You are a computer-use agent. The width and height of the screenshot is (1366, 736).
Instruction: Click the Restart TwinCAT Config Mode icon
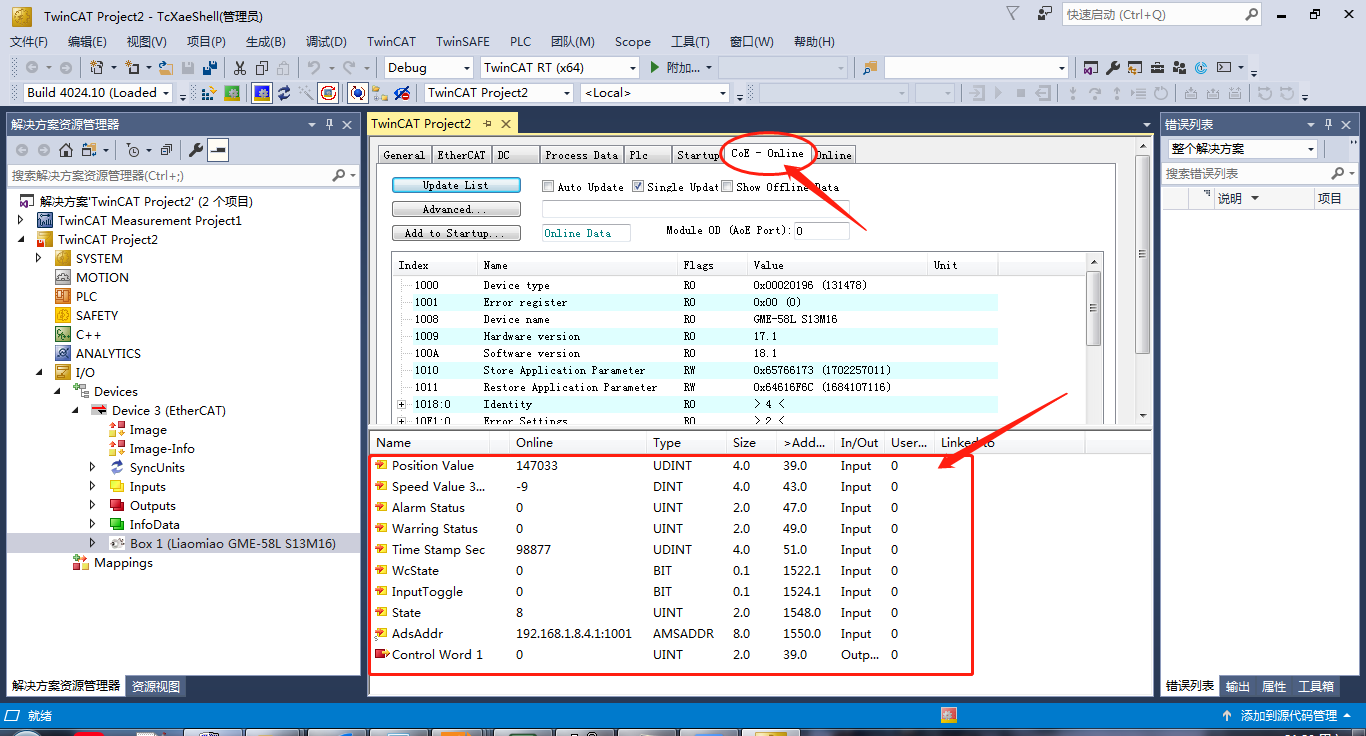(262, 93)
